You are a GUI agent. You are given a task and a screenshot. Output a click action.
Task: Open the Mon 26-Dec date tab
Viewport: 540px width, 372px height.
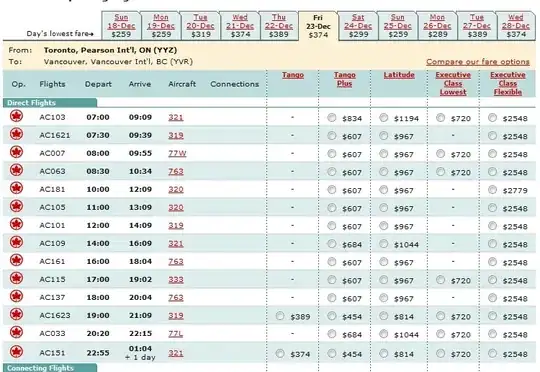[x=437, y=26]
